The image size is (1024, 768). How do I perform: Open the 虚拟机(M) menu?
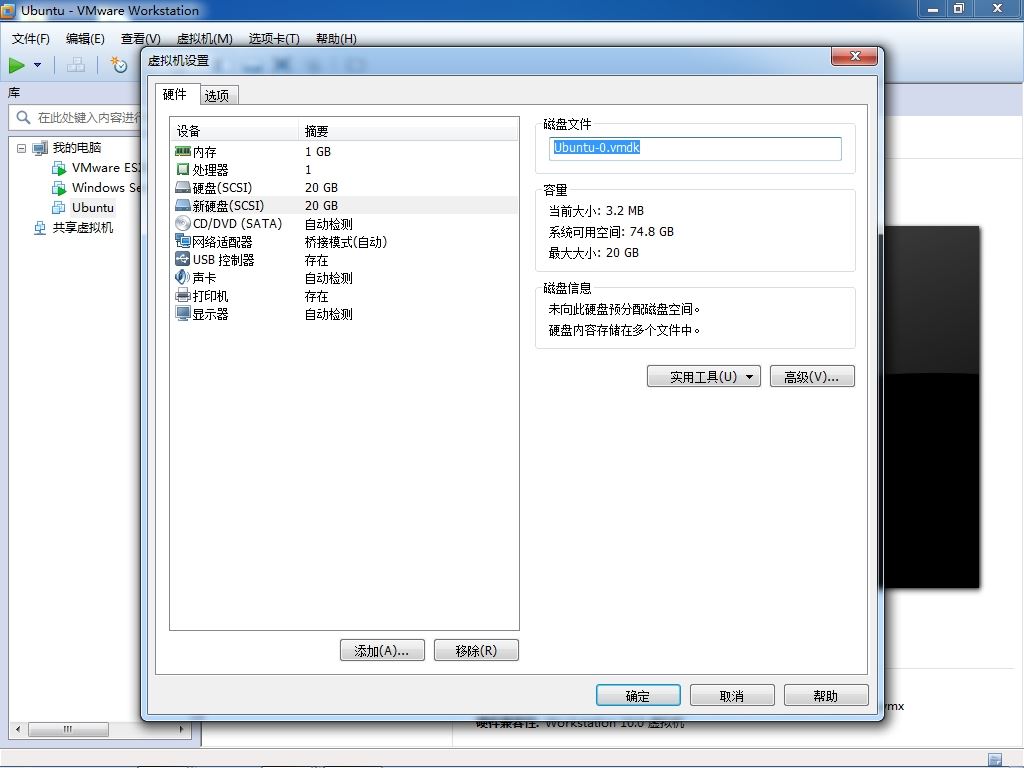[x=204, y=39]
